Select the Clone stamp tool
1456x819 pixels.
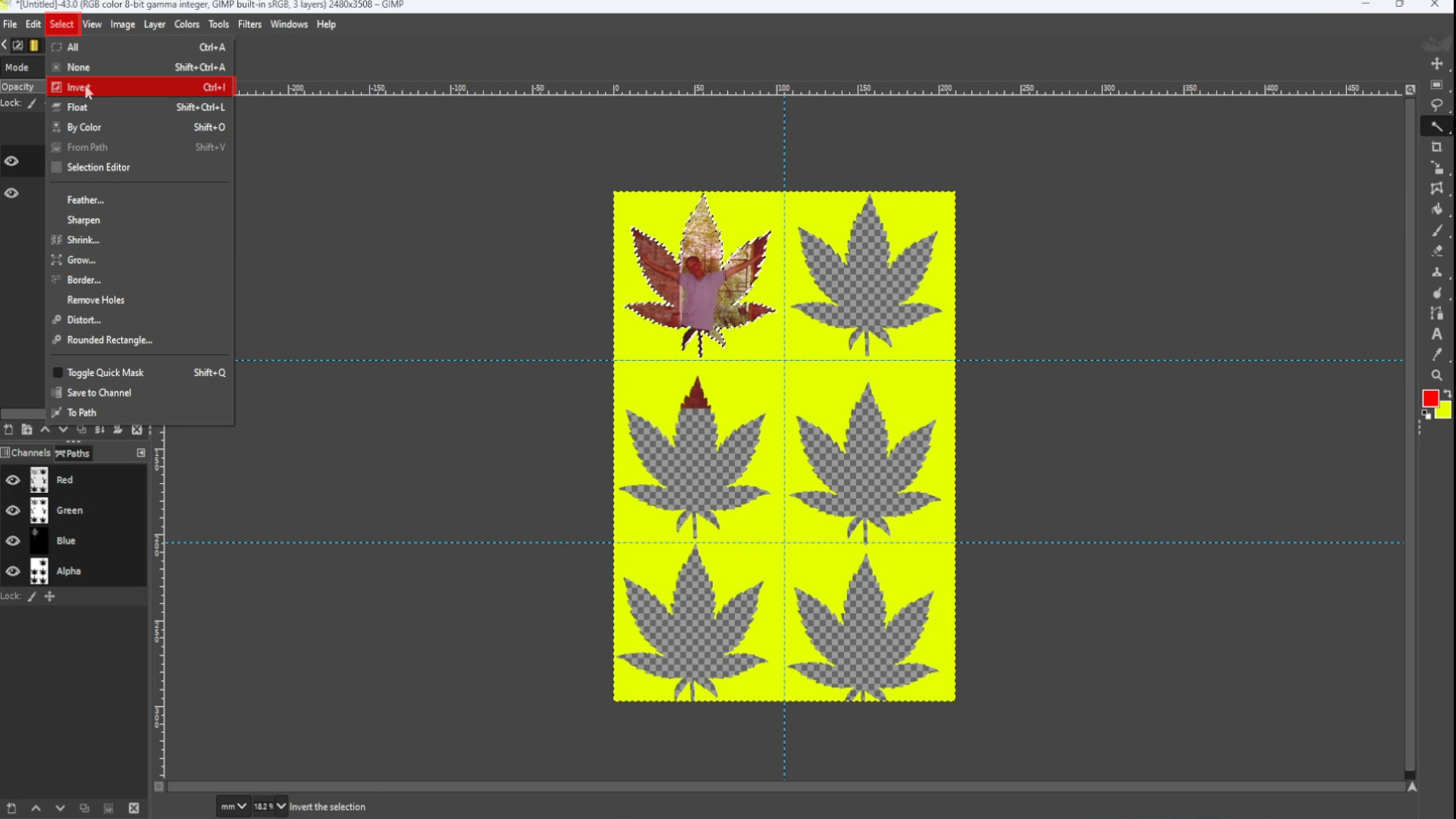(x=1436, y=271)
